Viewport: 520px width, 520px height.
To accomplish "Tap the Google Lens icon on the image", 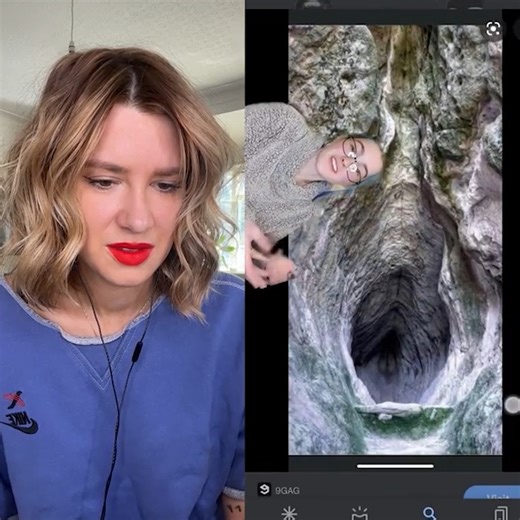I will [x=493, y=30].
